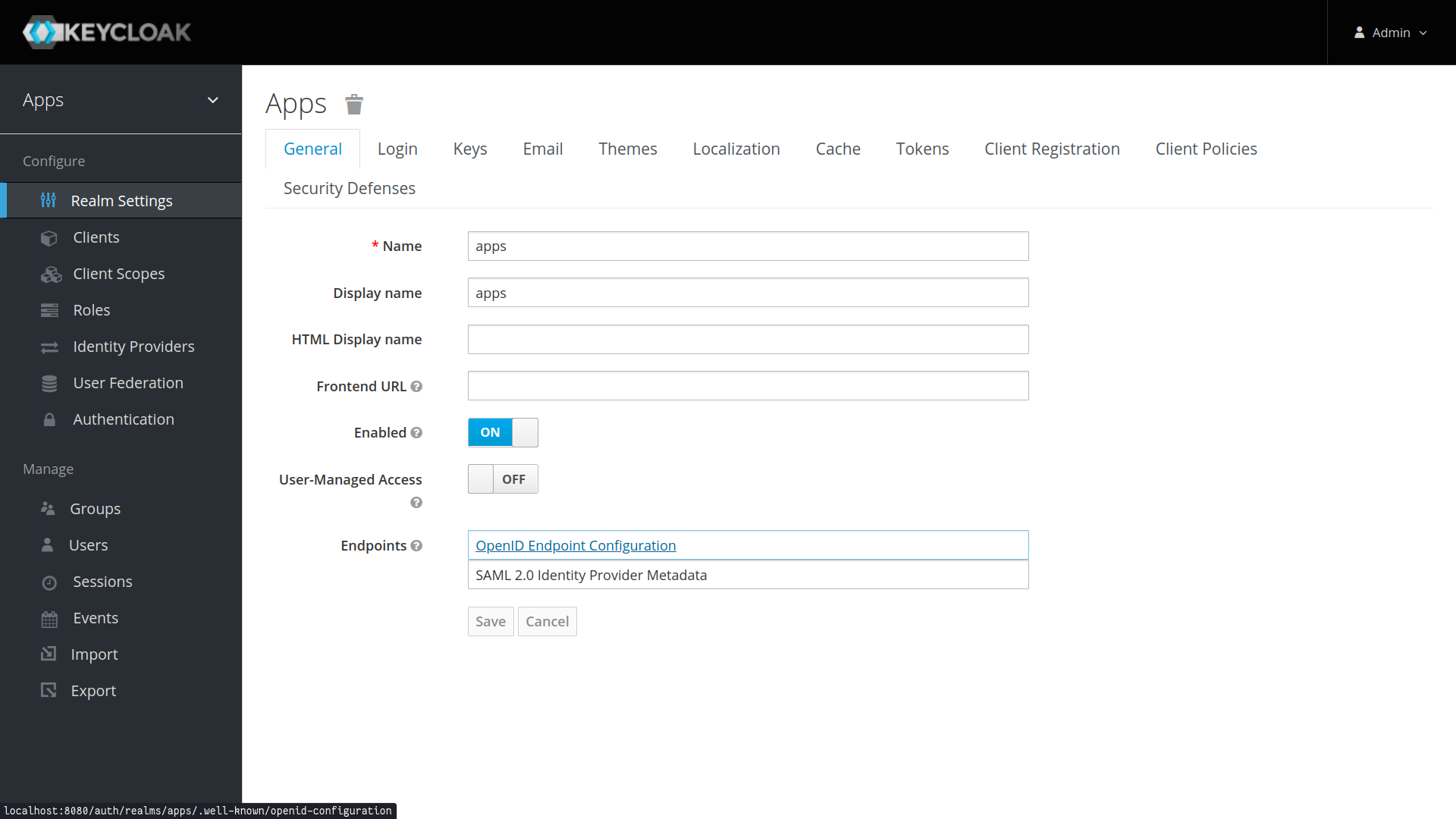Click the Frontend URL input field
This screenshot has width=1456, height=819.
tap(748, 386)
